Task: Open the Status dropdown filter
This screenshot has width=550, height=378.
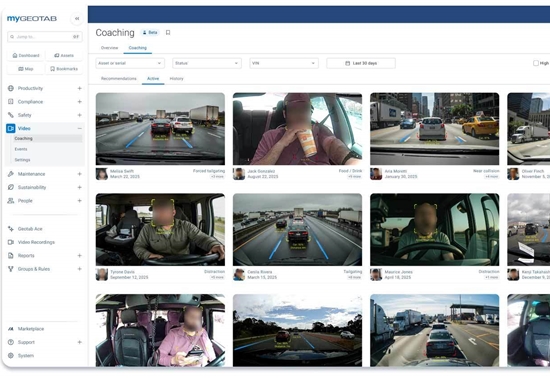Action: (x=207, y=63)
